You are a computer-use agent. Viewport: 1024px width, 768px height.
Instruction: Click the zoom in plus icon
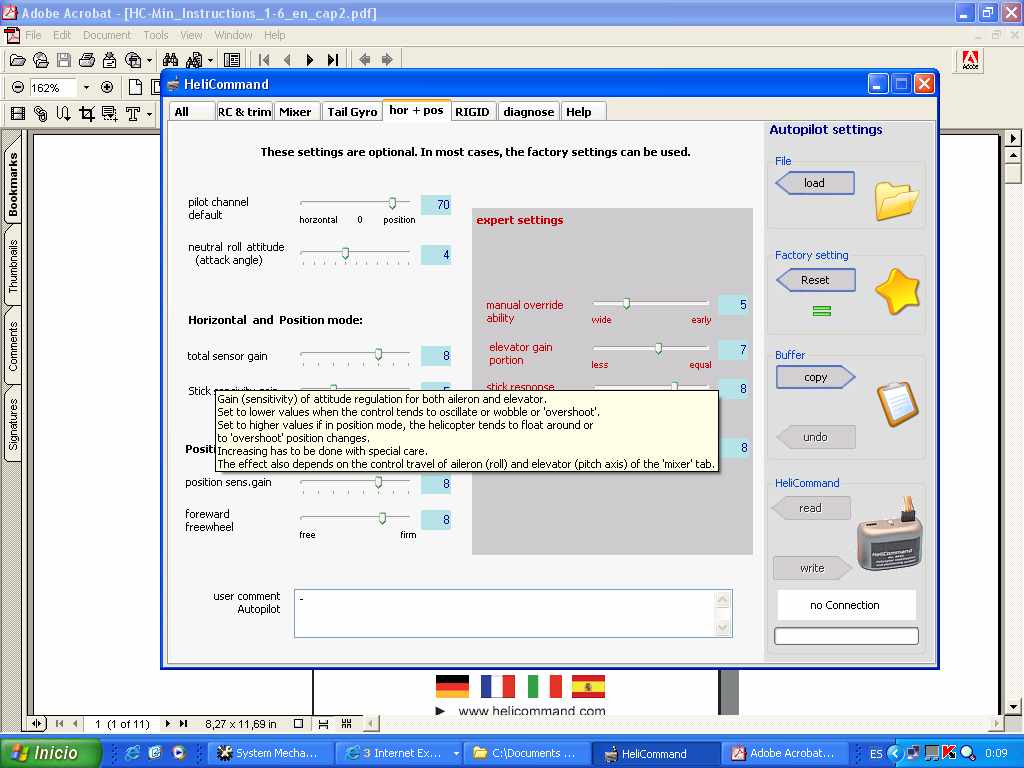107,87
